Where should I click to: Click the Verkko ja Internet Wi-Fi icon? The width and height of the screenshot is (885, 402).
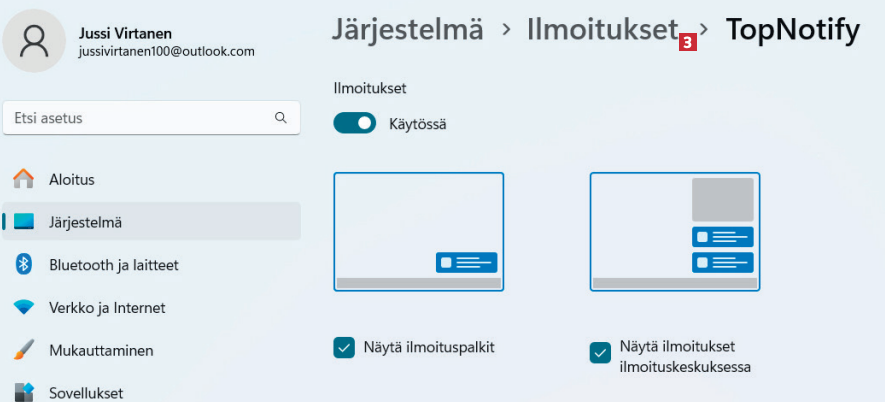24,308
